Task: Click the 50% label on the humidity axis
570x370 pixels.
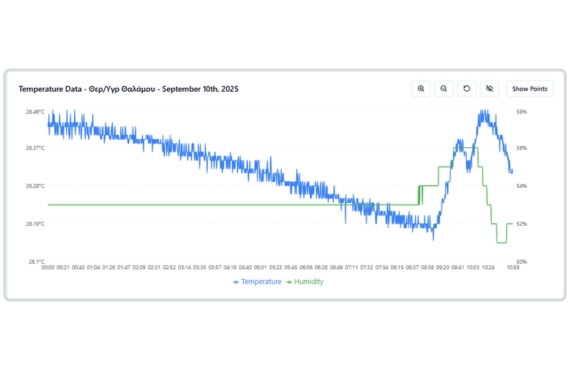Action: [x=521, y=262]
